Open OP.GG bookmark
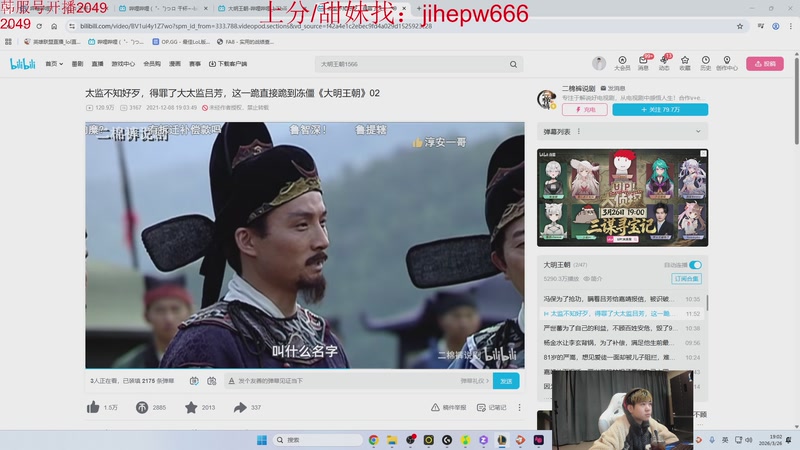800x450 pixels. [x=182, y=42]
